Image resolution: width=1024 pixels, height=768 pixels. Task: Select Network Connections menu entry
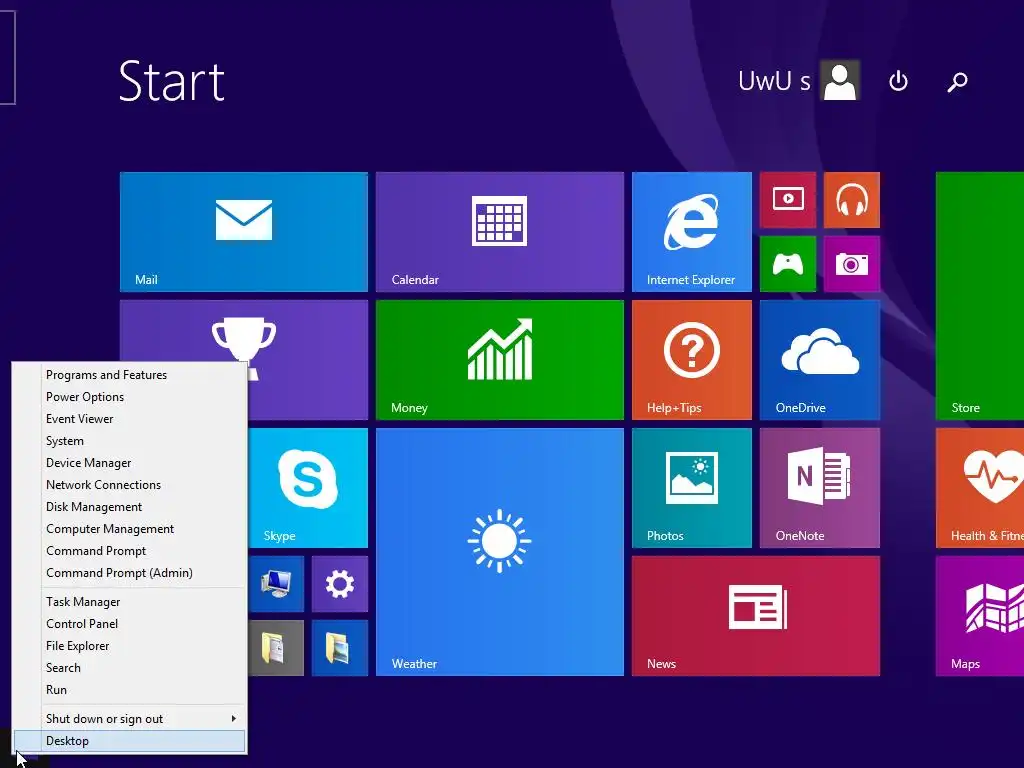click(x=129, y=485)
